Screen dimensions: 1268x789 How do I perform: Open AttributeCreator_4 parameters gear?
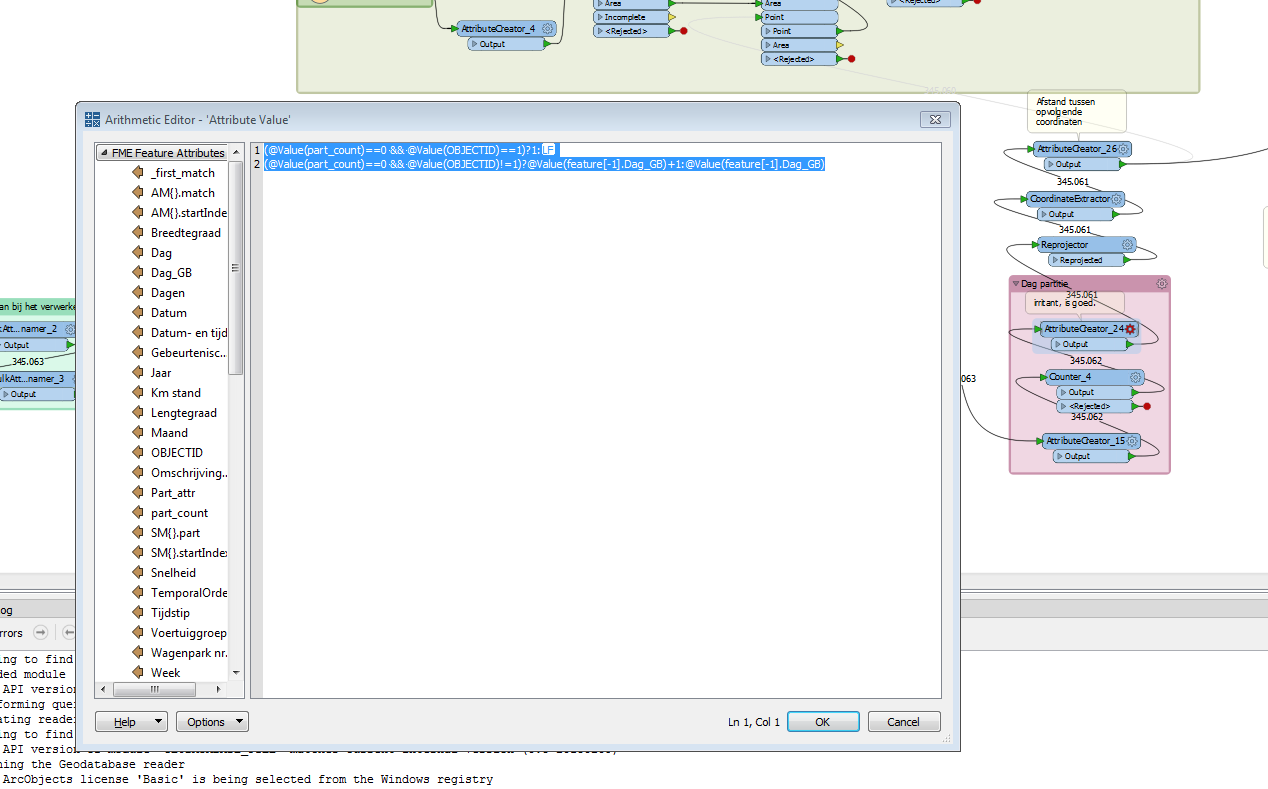[x=547, y=29]
